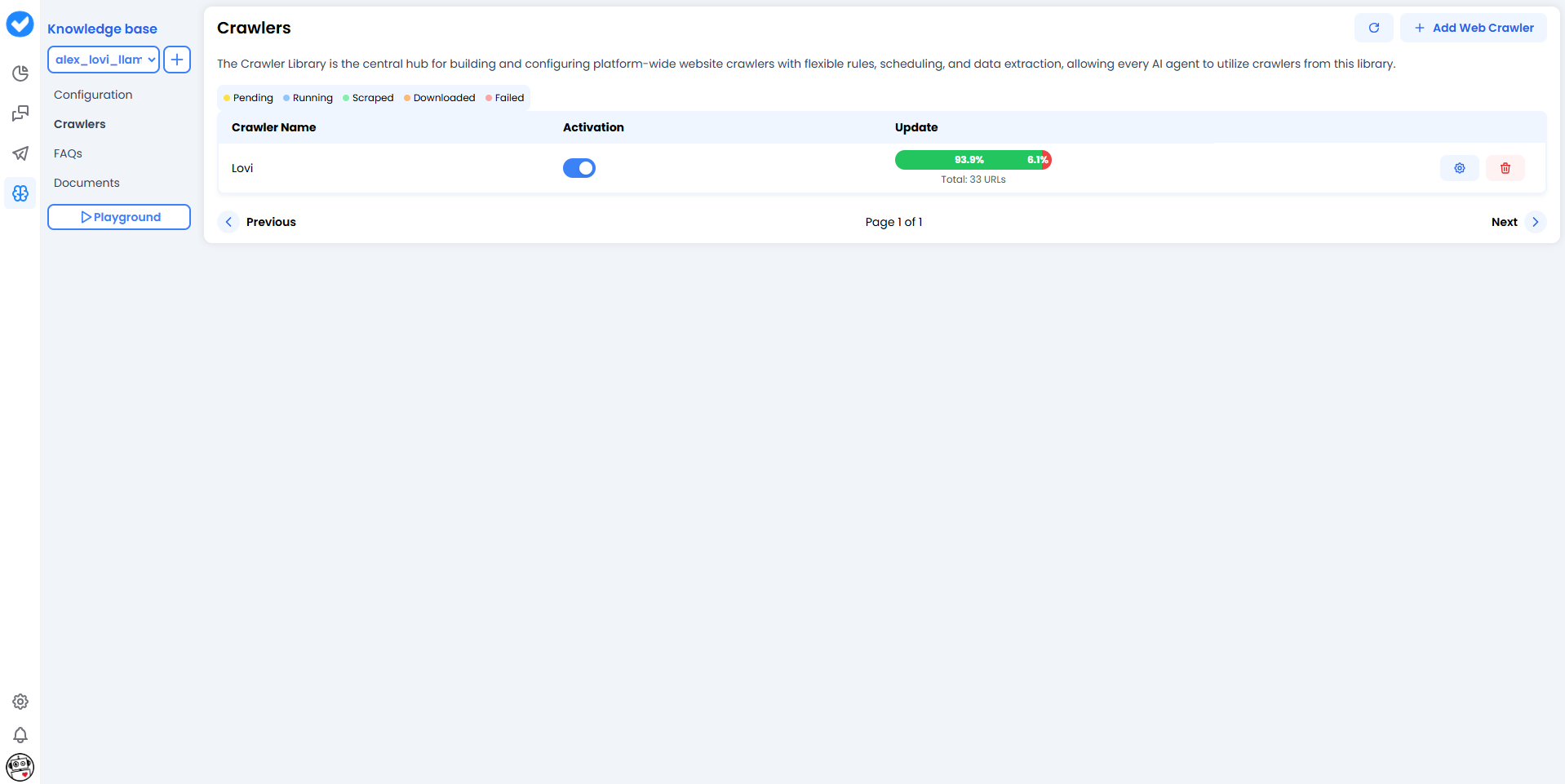Viewport: 1565px width, 784px height.
Task: Open the notifications bell
Action: click(20, 735)
